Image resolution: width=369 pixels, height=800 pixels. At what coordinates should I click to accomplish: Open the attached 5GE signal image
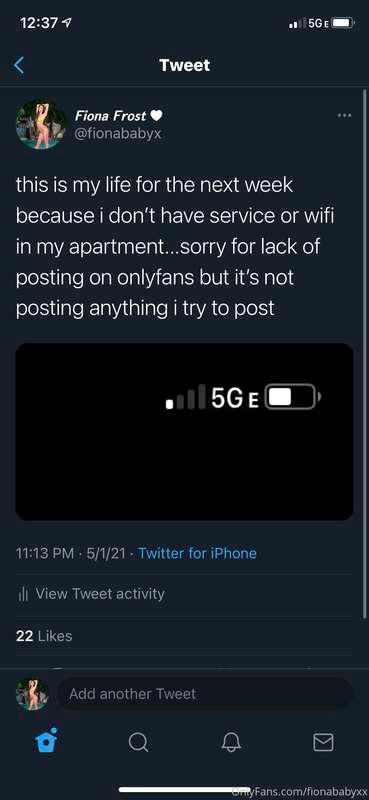click(x=184, y=432)
